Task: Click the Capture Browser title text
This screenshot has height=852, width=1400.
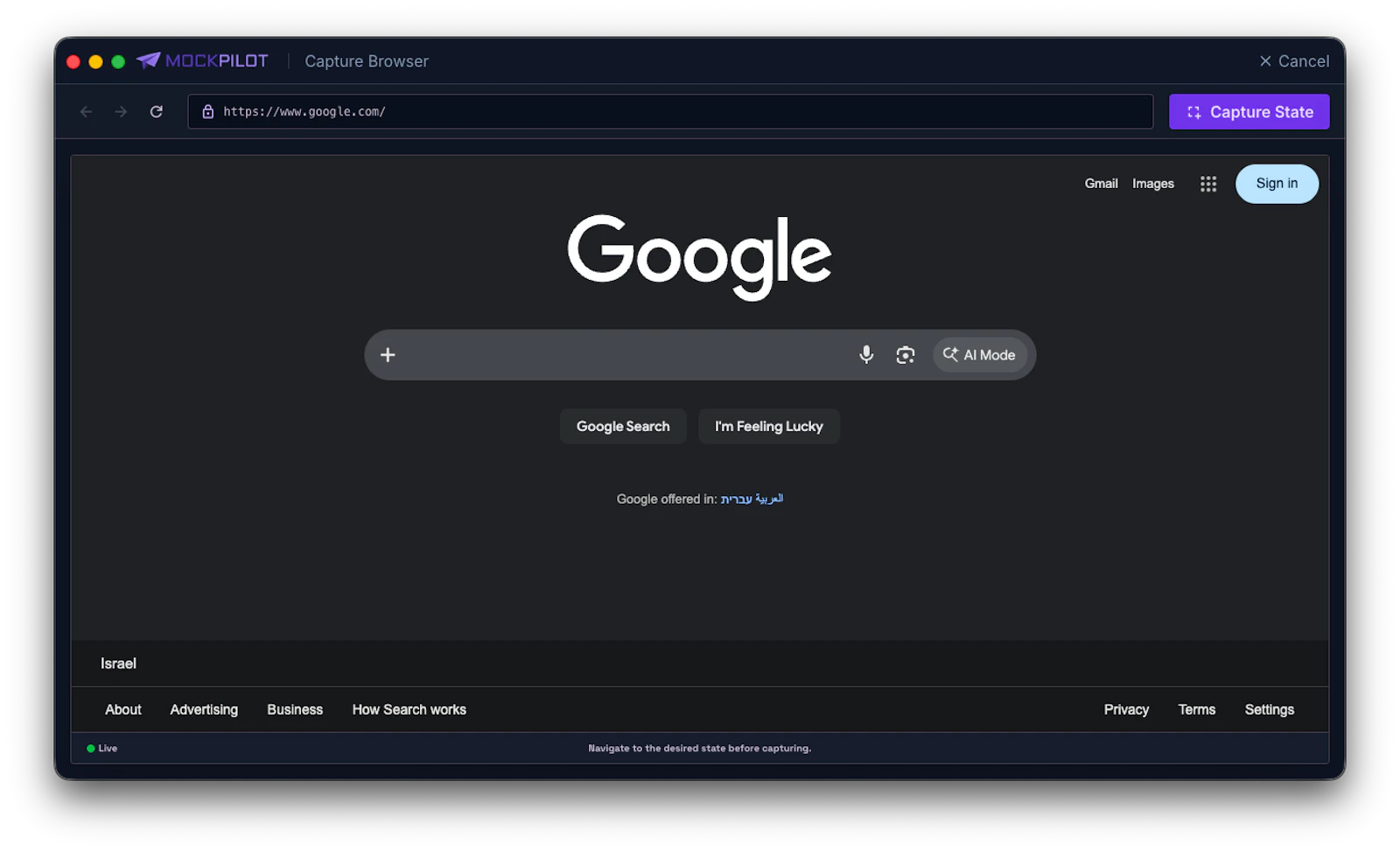Action: [x=367, y=61]
